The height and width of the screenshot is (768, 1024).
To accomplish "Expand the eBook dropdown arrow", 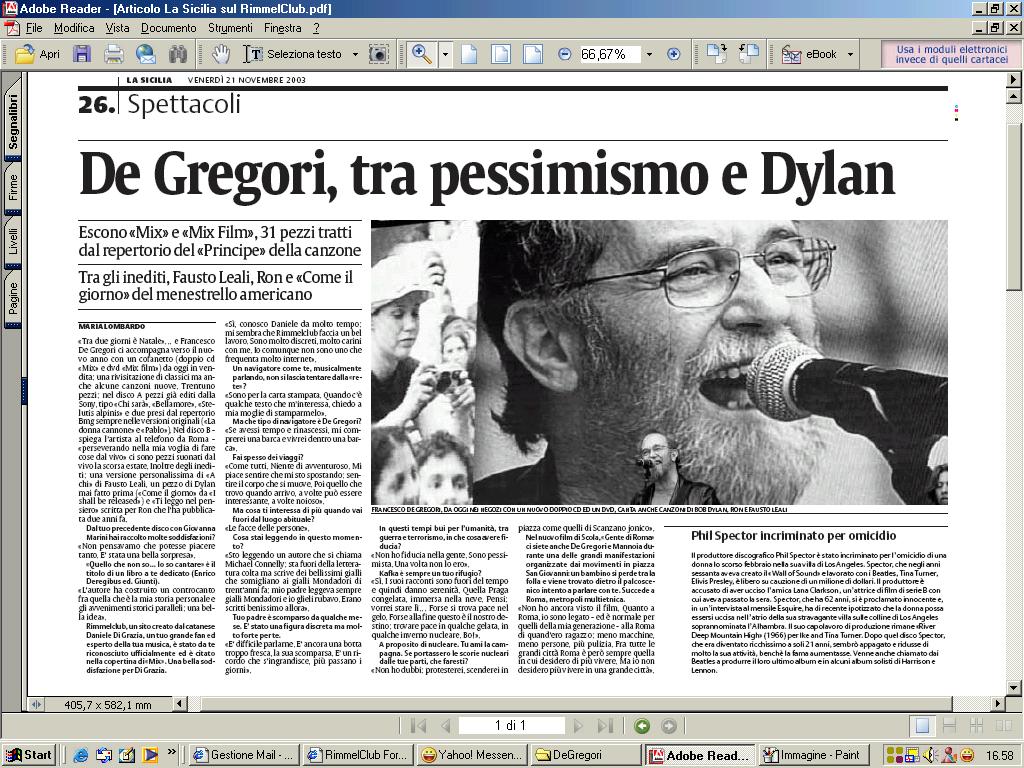I will 850,54.
